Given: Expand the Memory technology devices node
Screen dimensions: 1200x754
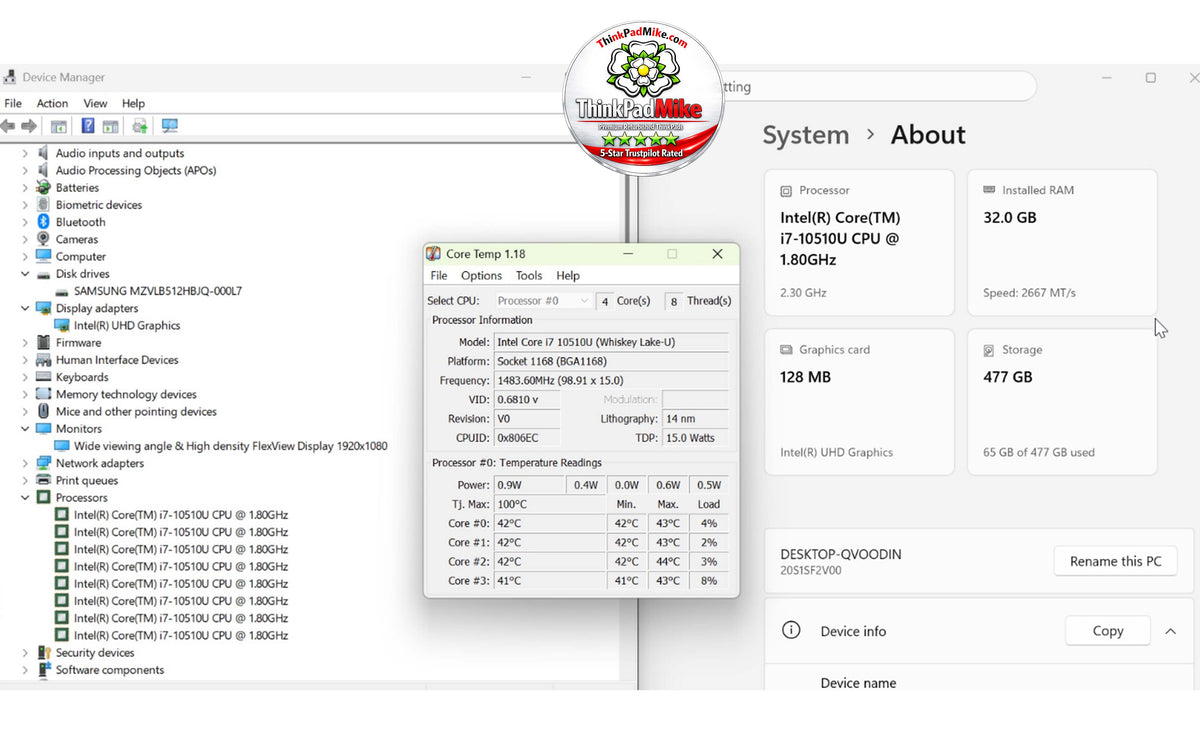Looking at the screenshot, I should [25, 394].
